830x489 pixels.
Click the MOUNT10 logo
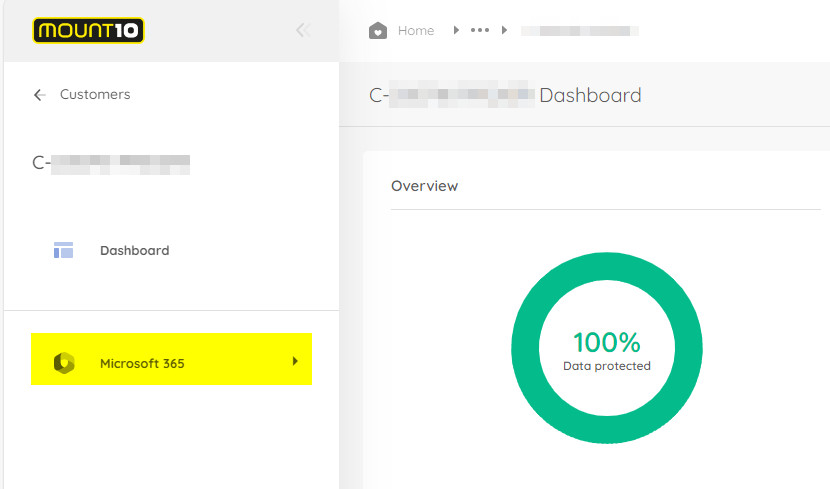(88, 31)
